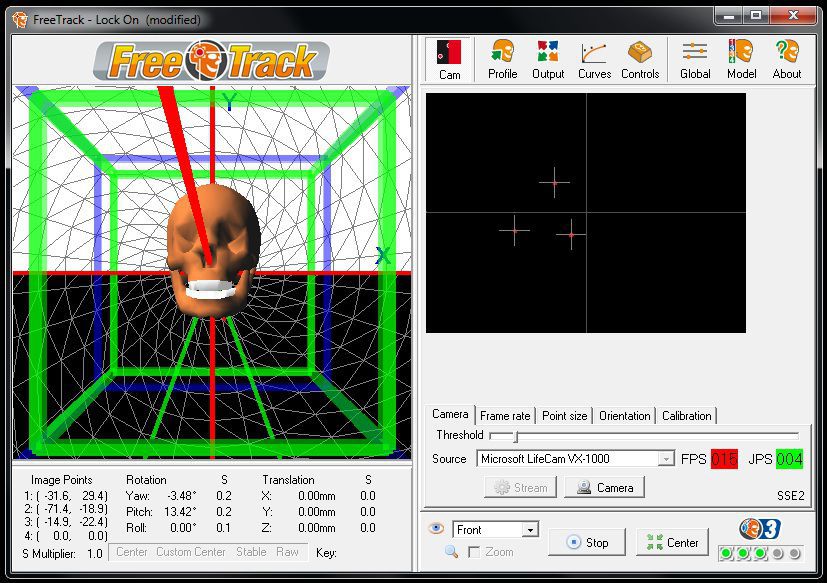The width and height of the screenshot is (827, 583).
Task: Open the Output settings icon
Action: pyautogui.click(x=548, y=58)
